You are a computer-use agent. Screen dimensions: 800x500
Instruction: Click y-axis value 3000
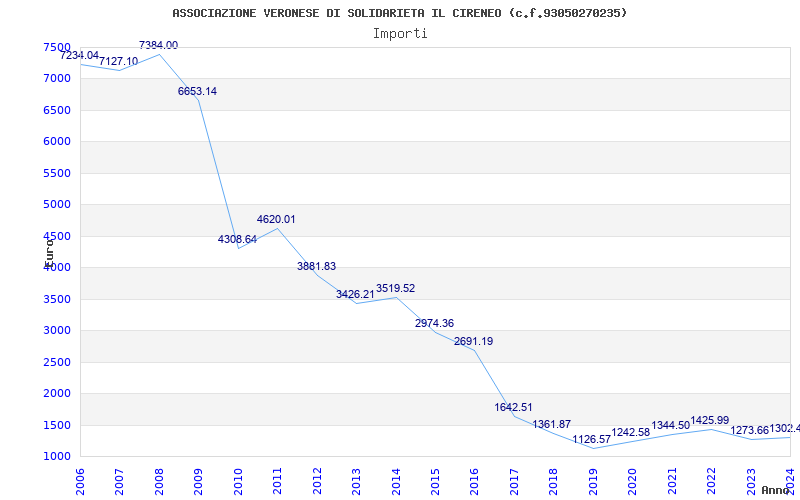[57, 330]
